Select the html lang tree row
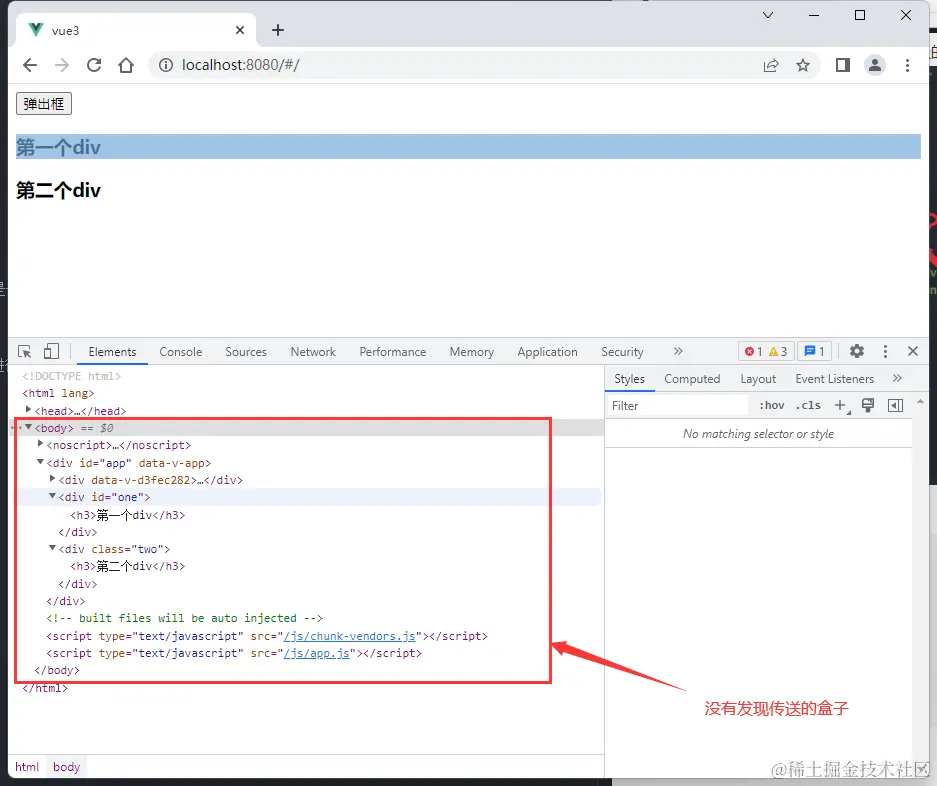The height and width of the screenshot is (786, 937). [58, 393]
